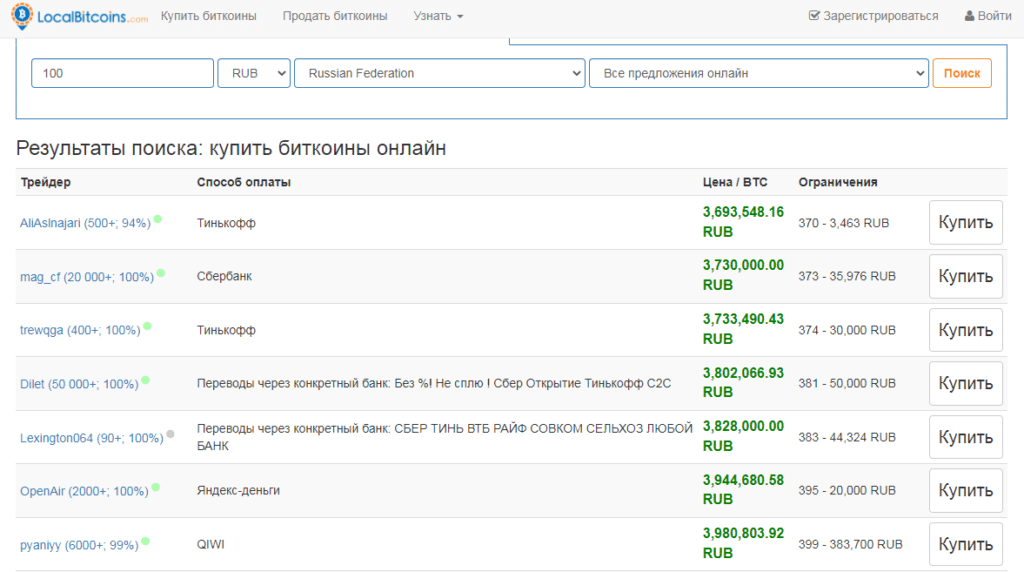Viewport: 1024px width, 572px height.
Task: Click the Войти login link
Action: coord(988,16)
